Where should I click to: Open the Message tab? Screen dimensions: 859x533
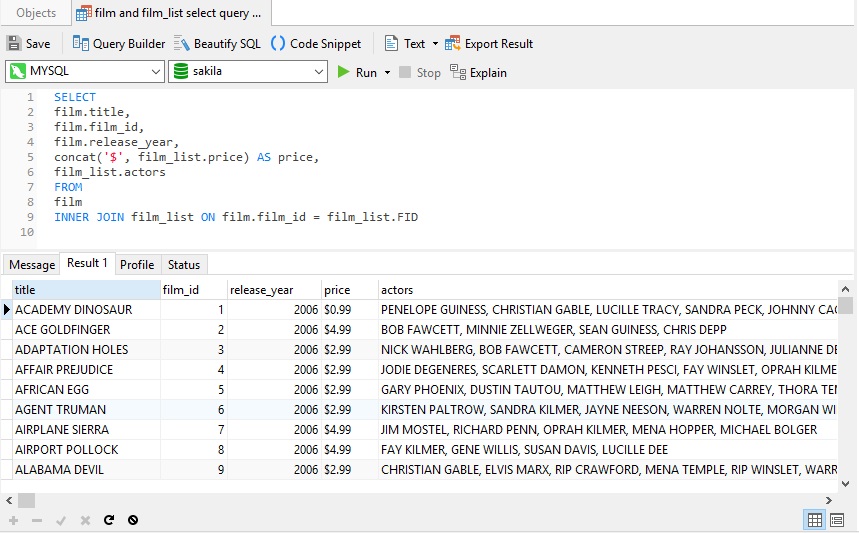32,265
